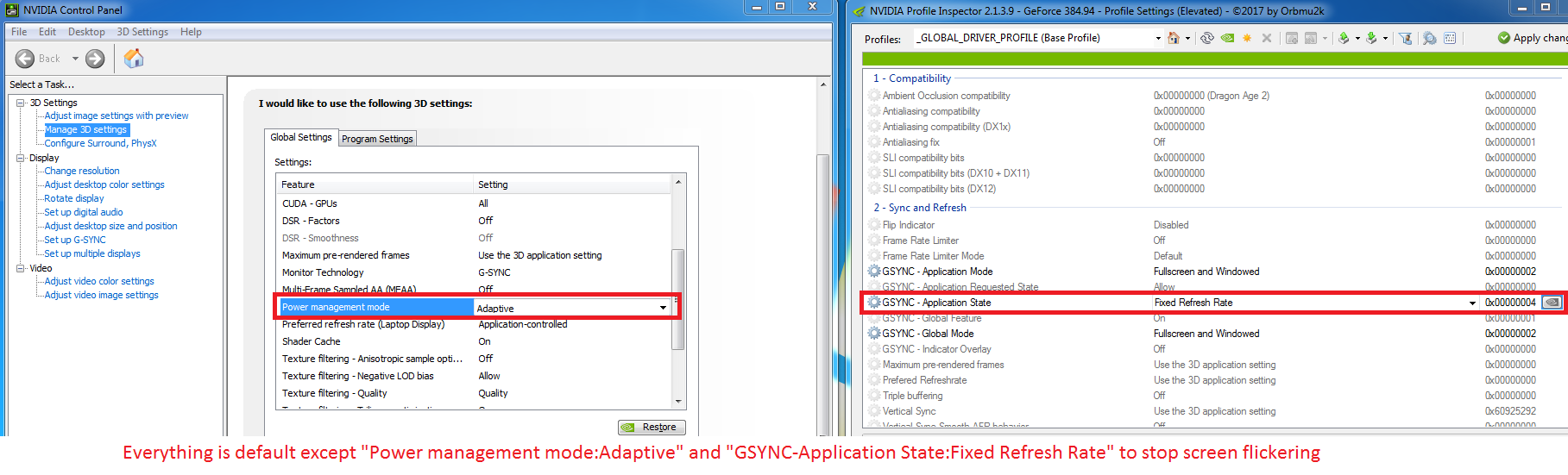
Task: Open the 3D Settings menu
Action: 142,32
